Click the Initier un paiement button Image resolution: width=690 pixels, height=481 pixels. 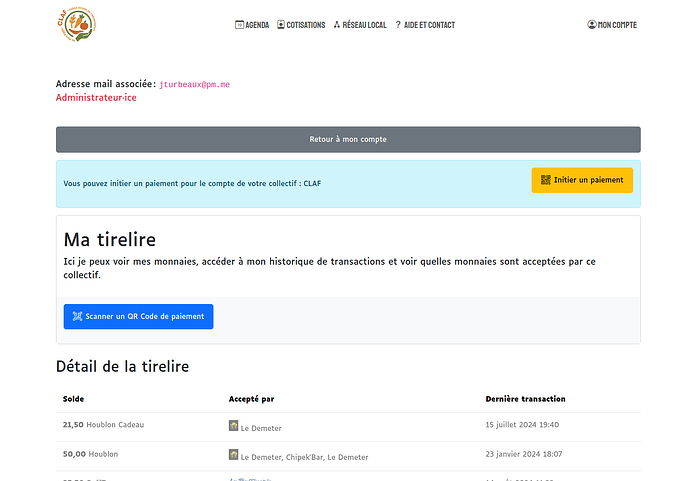582,180
